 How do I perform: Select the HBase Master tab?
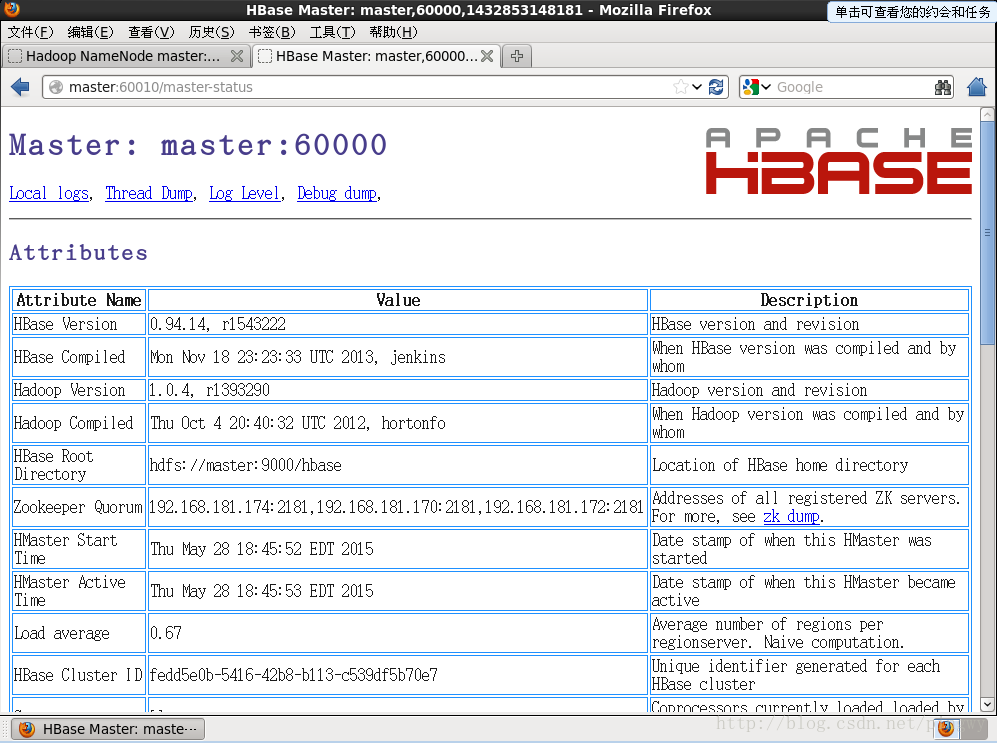coord(376,56)
